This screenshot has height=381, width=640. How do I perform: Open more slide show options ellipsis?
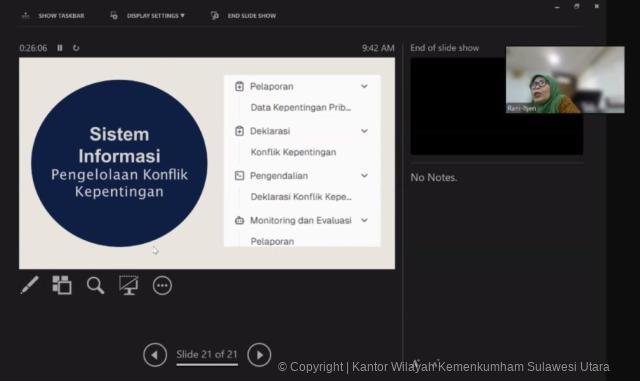(162, 285)
